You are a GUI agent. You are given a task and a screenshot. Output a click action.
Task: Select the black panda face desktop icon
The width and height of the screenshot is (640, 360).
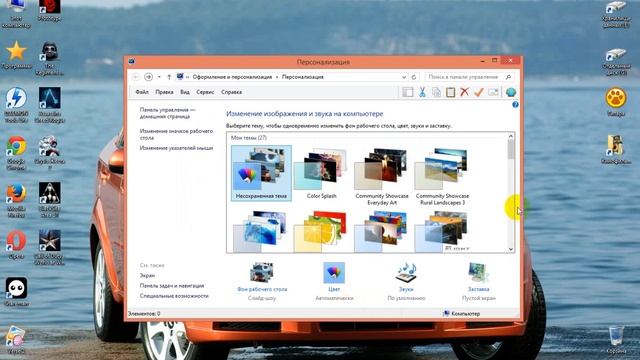[16, 291]
